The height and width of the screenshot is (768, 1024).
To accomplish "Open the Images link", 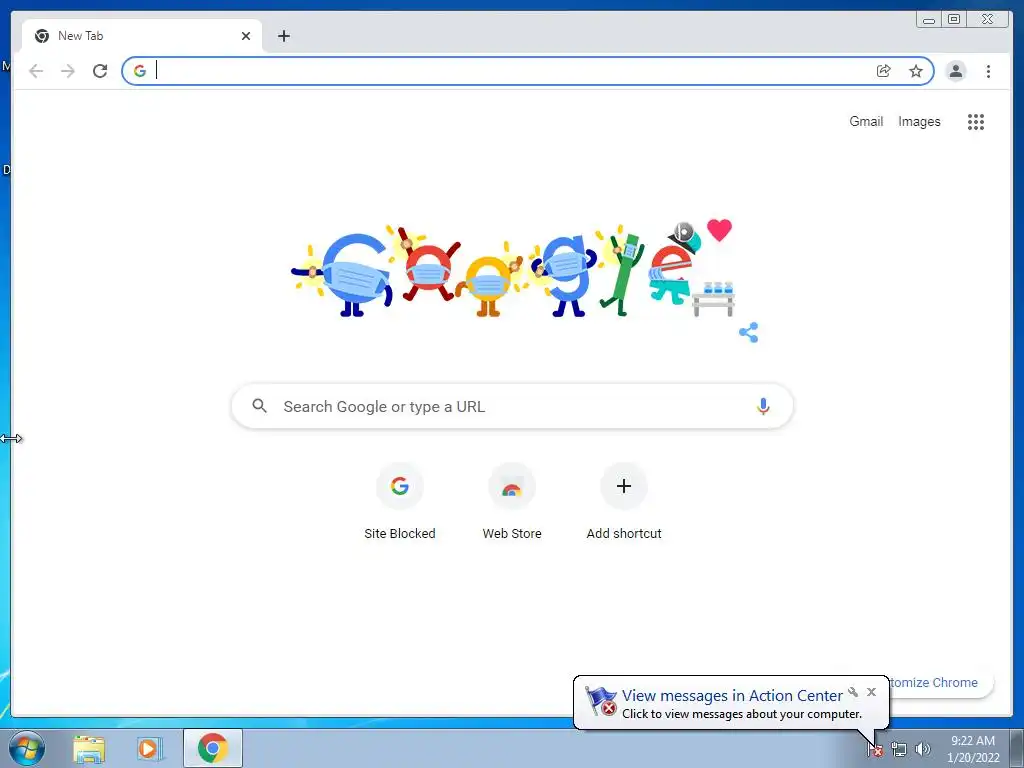I will click(x=919, y=121).
